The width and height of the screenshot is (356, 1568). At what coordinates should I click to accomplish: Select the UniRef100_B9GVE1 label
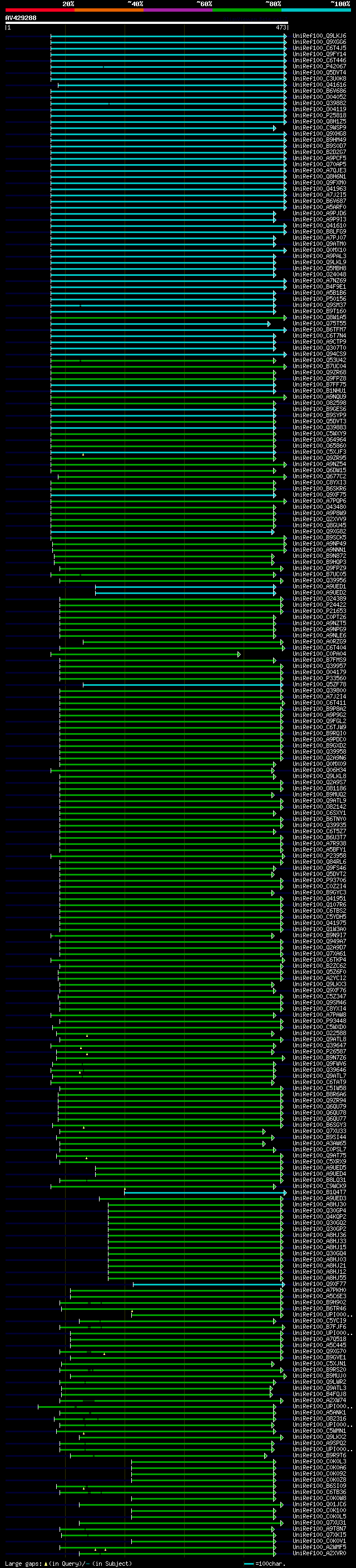click(x=319, y=1357)
